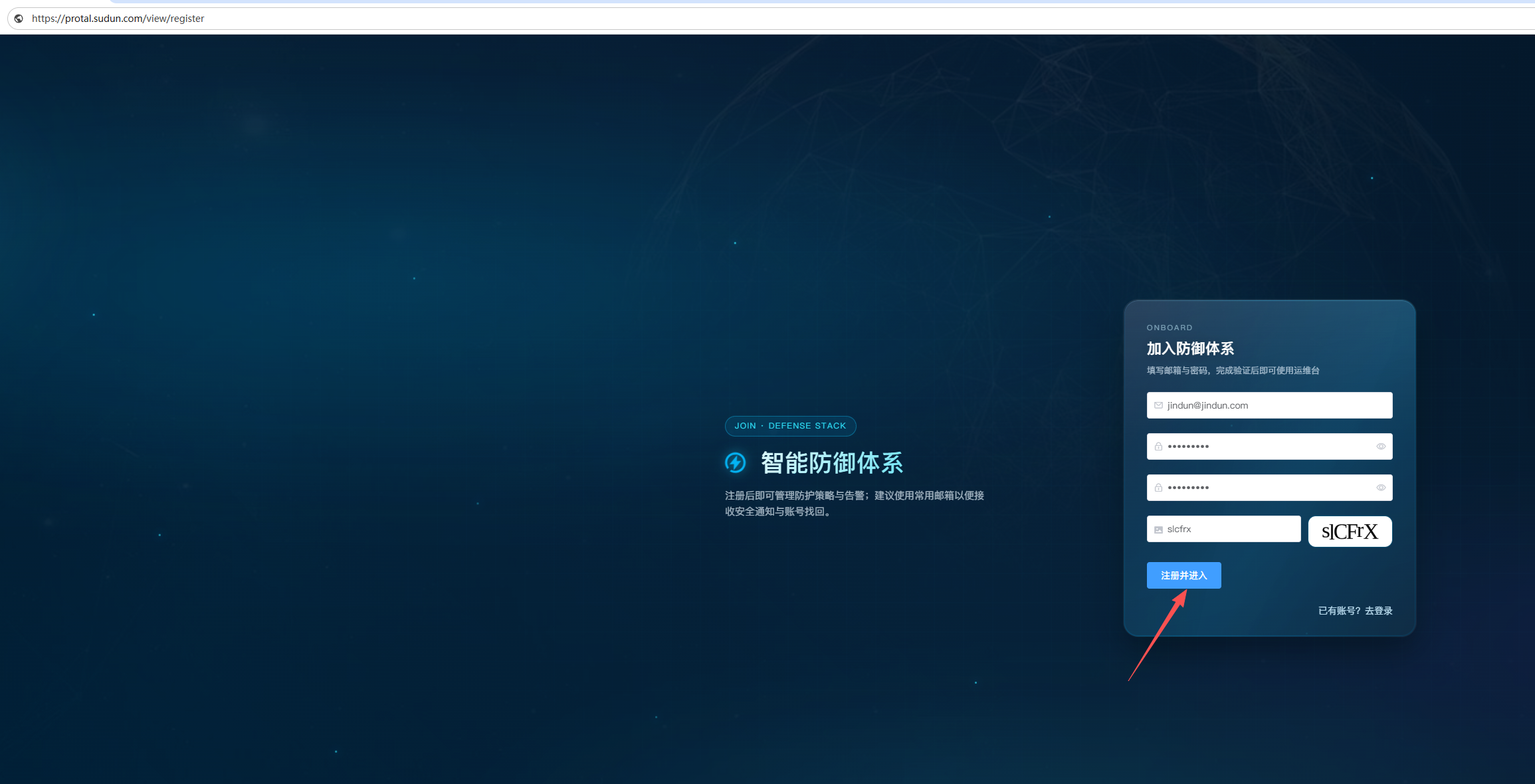Click the site info globe icon in address bar

point(19,19)
